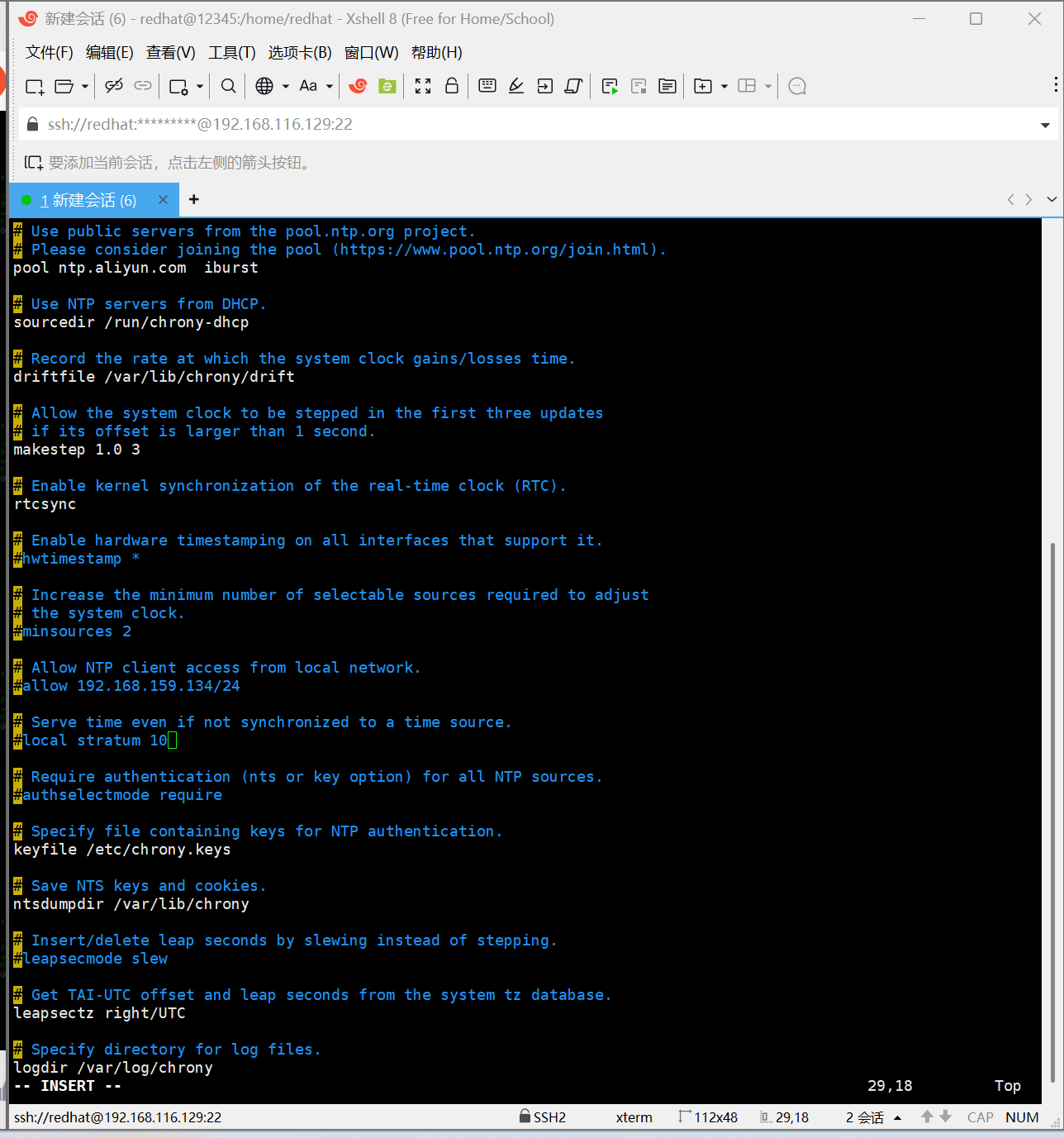Click the keyboard mapping icon
Image resolution: width=1064 pixels, height=1138 pixels.
pos(487,86)
